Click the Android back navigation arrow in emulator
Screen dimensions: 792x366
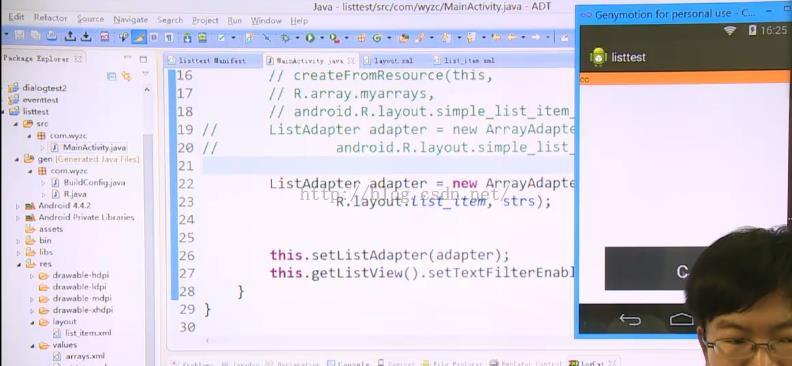coord(630,320)
